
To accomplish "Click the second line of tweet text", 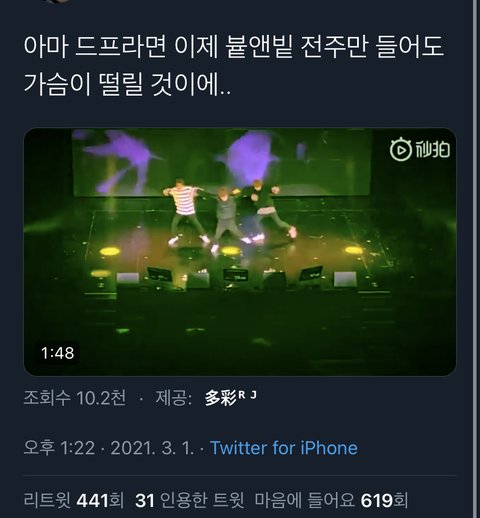I will coord(127,84).
